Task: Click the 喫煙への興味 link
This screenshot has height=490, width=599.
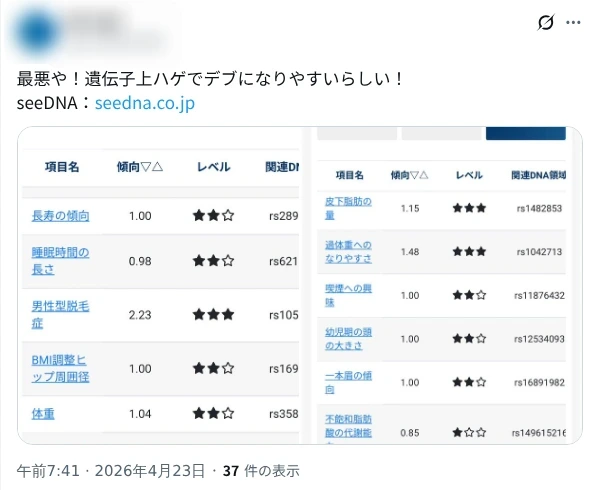Action: [x=348, y=295]
